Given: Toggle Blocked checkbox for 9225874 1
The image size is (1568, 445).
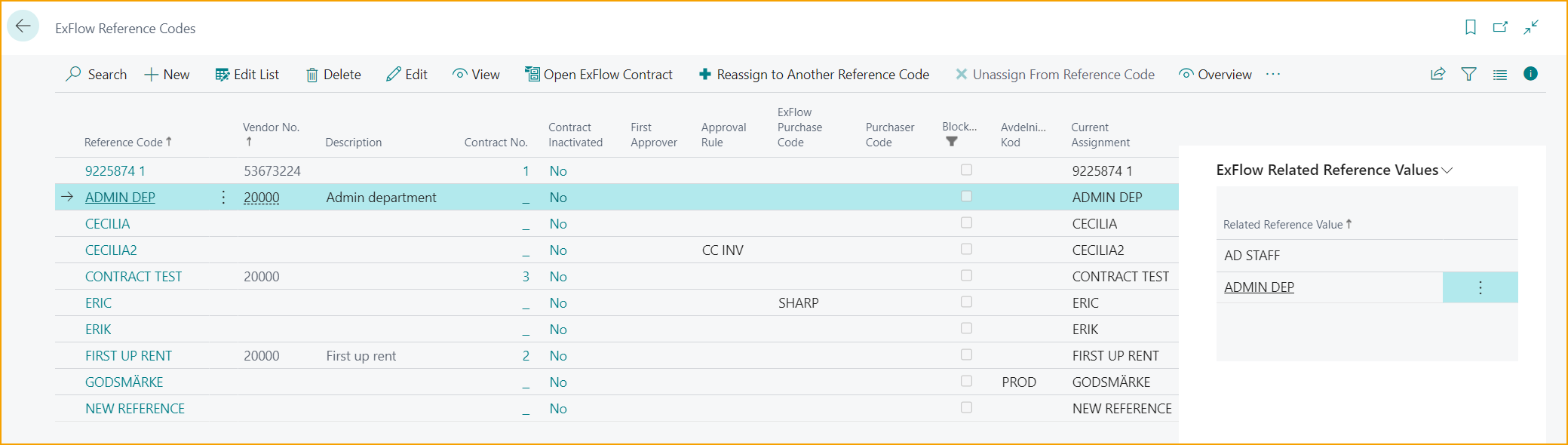Looking at the screenshot, I should 966,170.
